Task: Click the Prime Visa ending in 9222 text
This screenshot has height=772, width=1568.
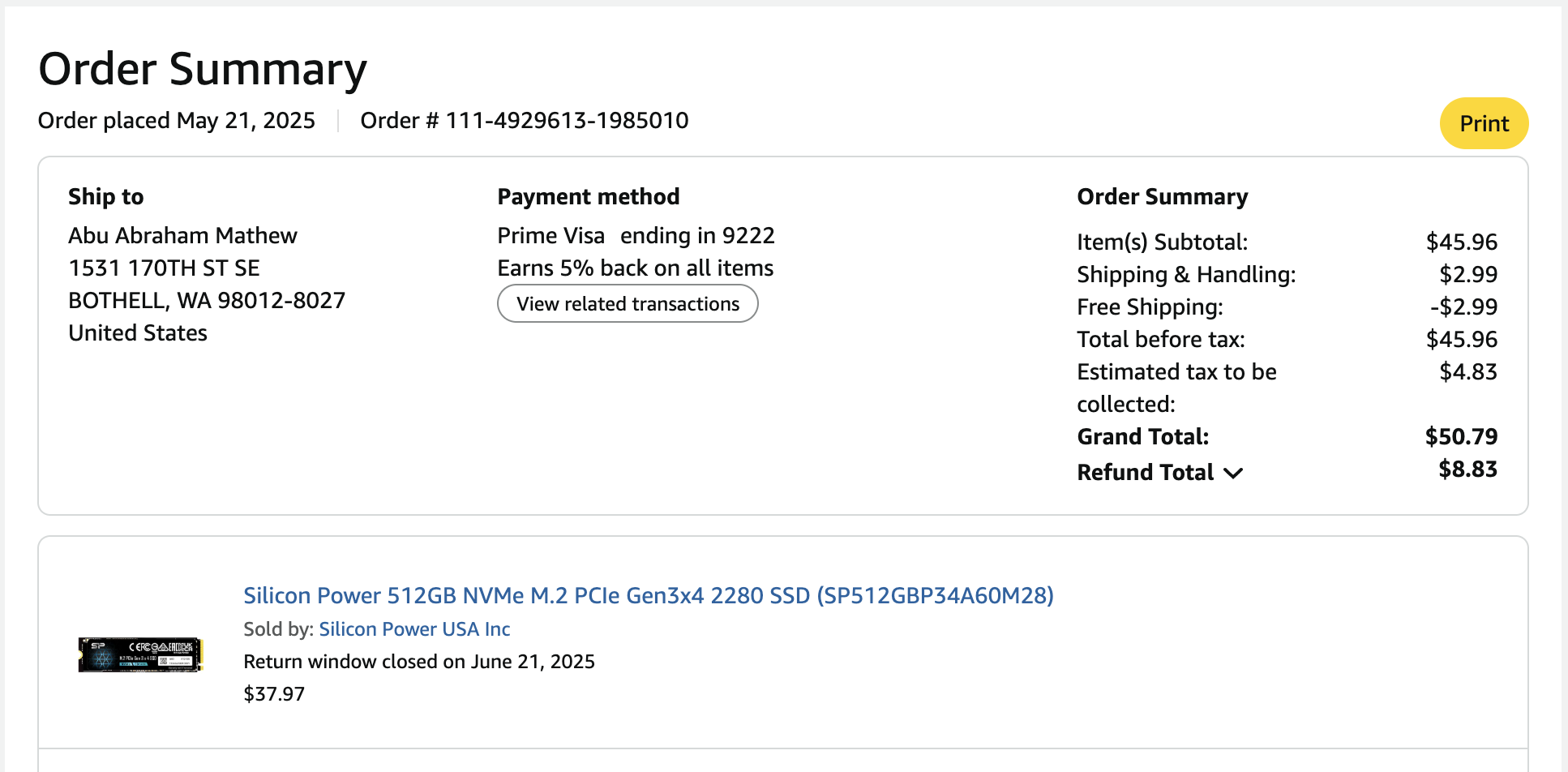Action: click(636, 235)
